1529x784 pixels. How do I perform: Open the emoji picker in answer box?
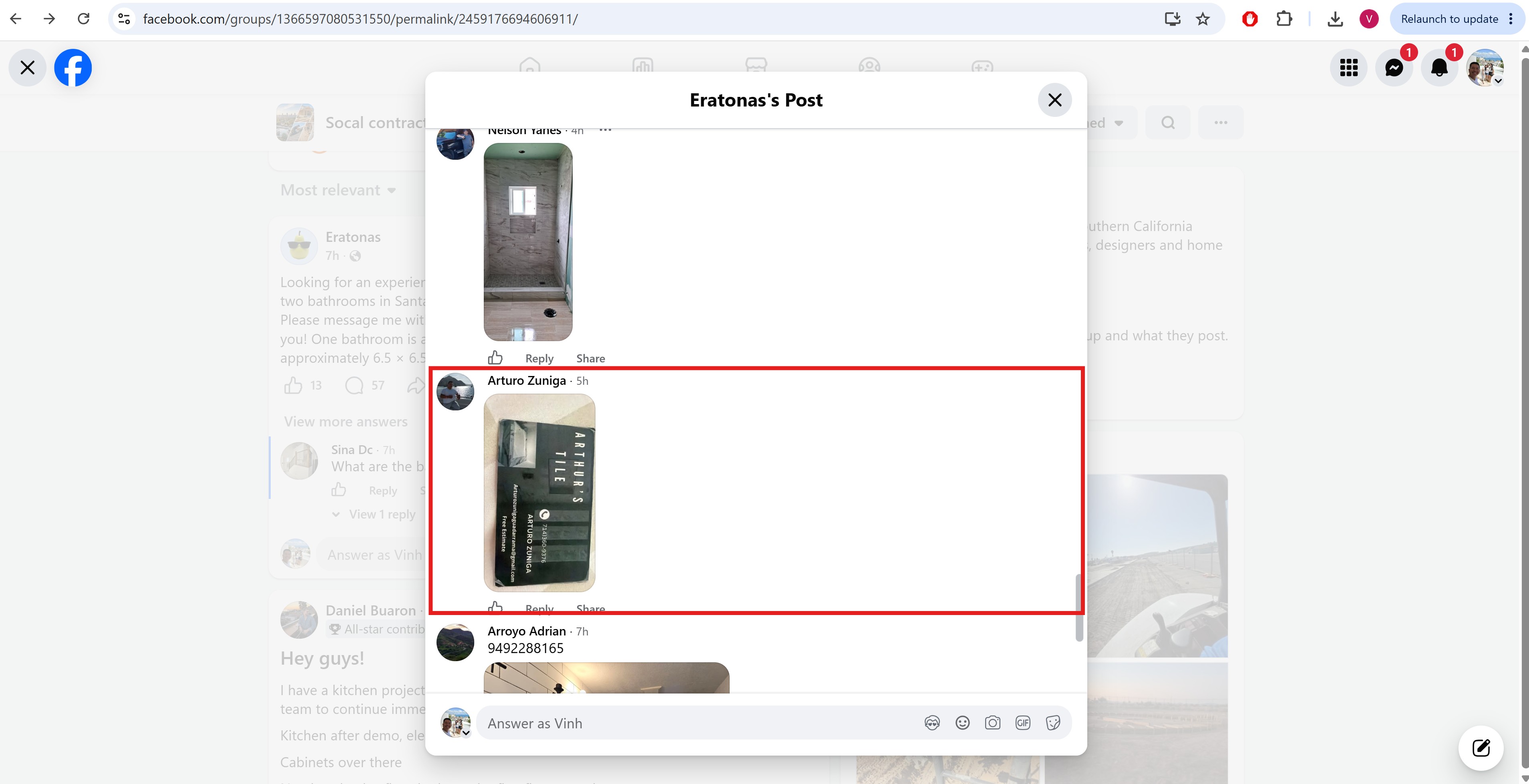pyautogui.click(x=962, y=723)
